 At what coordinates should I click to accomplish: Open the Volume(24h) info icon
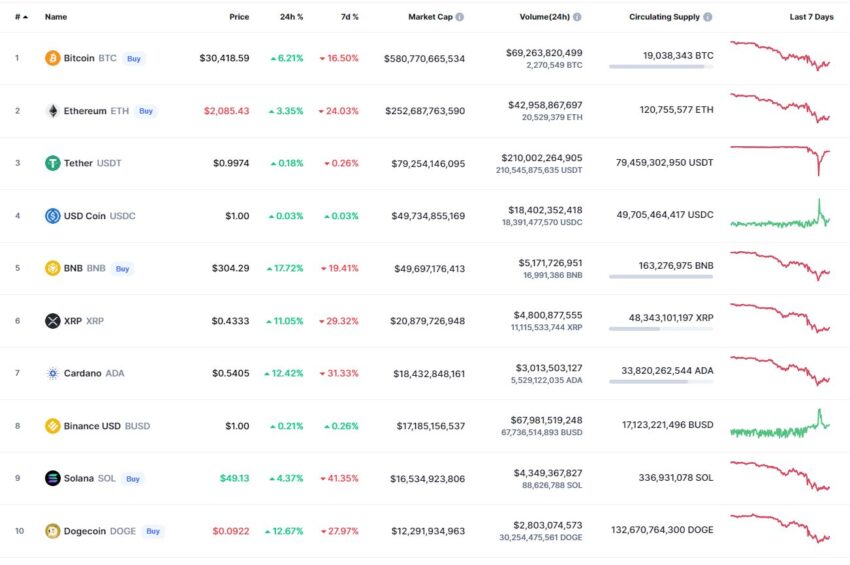click(x=577, y=17)
